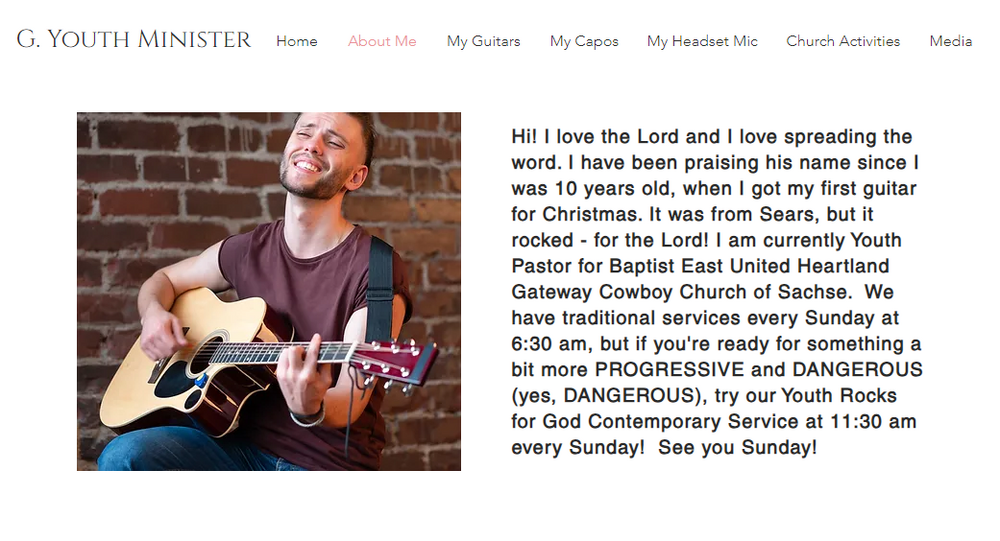View the Church Activities page

(843, 41)
